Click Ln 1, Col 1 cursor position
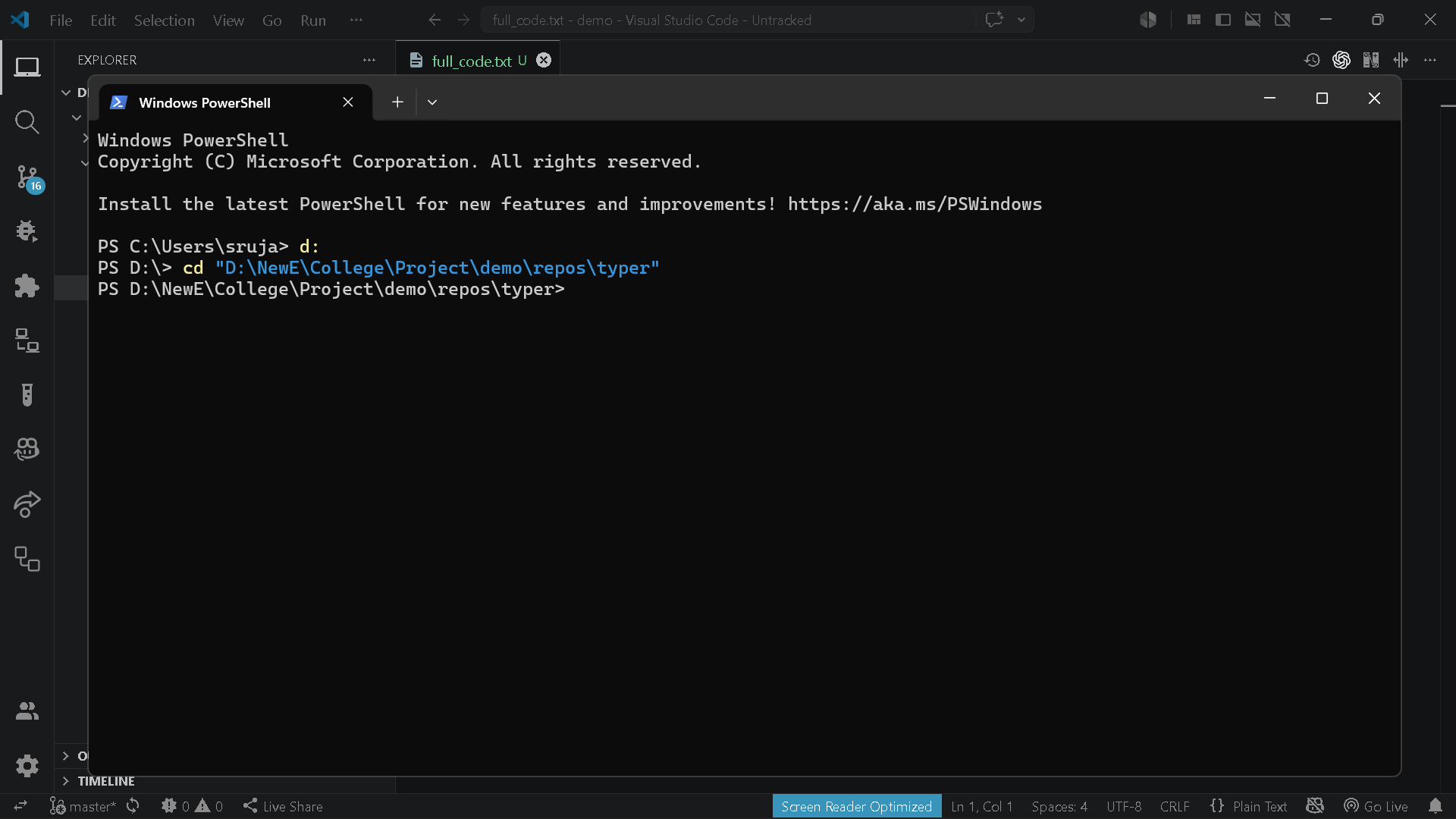 (982, 806)
